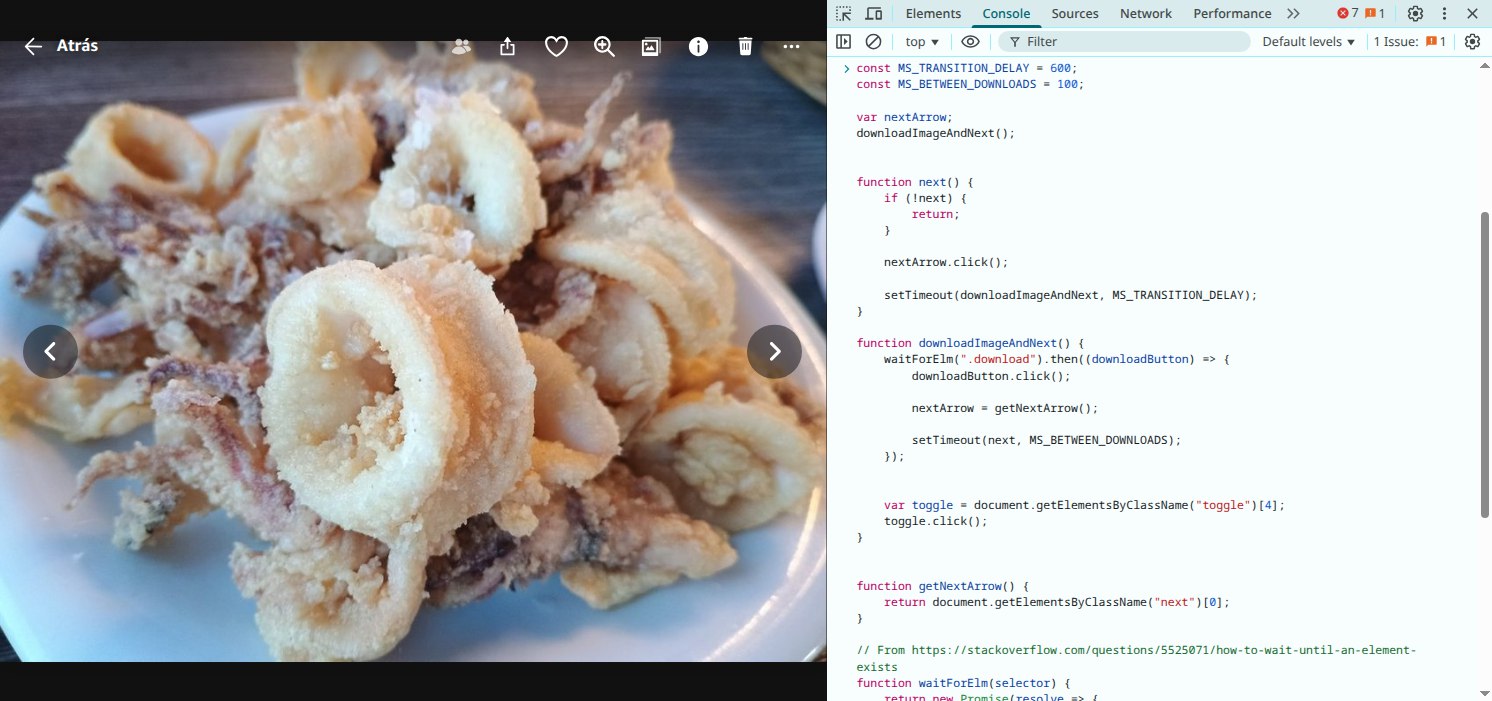Expand the Default levels dropdown
The height and width of the screenshot is (701, 1492).
coord(1308,42)
